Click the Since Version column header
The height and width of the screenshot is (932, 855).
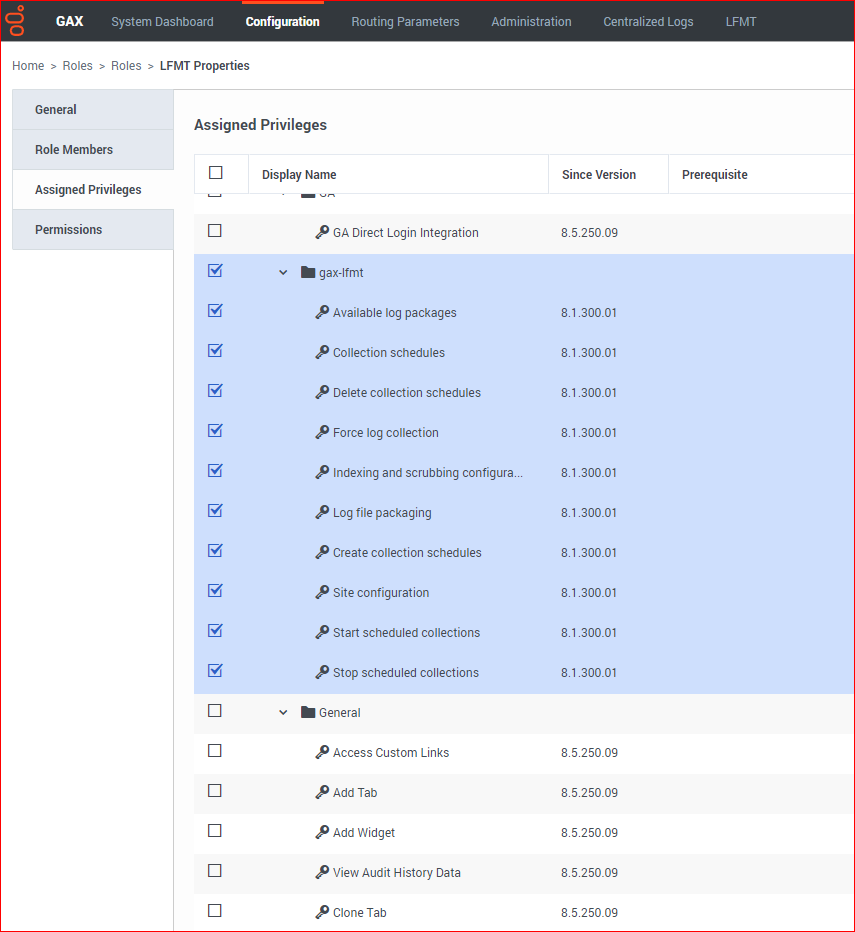[x=598, y=174]
